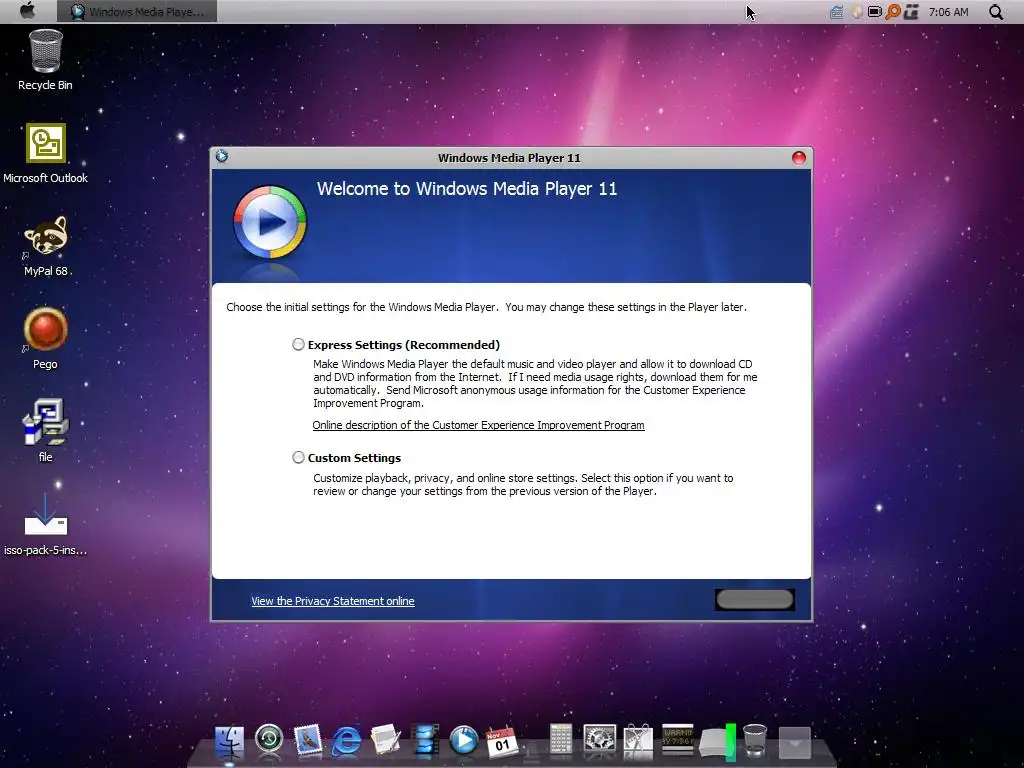This screenshot has width=1024, height=768.
Task: Open the Console warning icon in dock
Action: click(x=677, y=739)
